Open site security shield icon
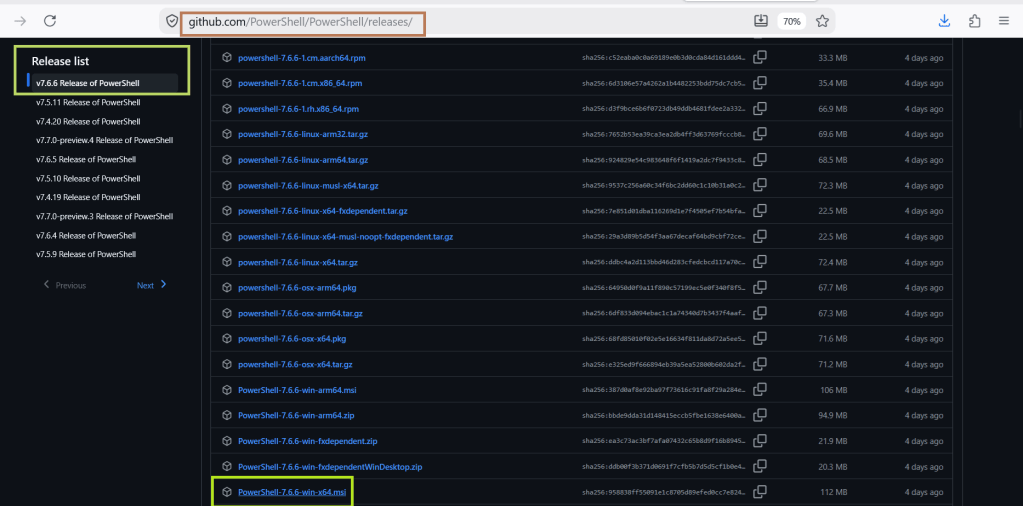 [172, 22]
